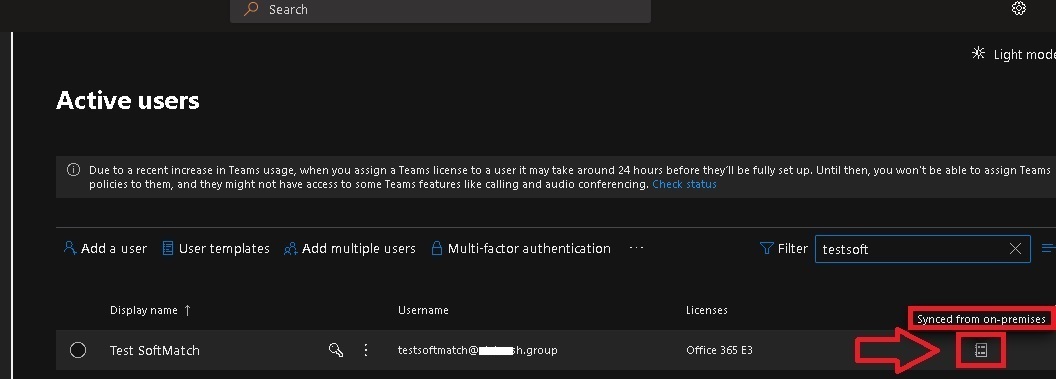Click the Licenses column header
1056x379 pixels.
[x=706, y=310]
